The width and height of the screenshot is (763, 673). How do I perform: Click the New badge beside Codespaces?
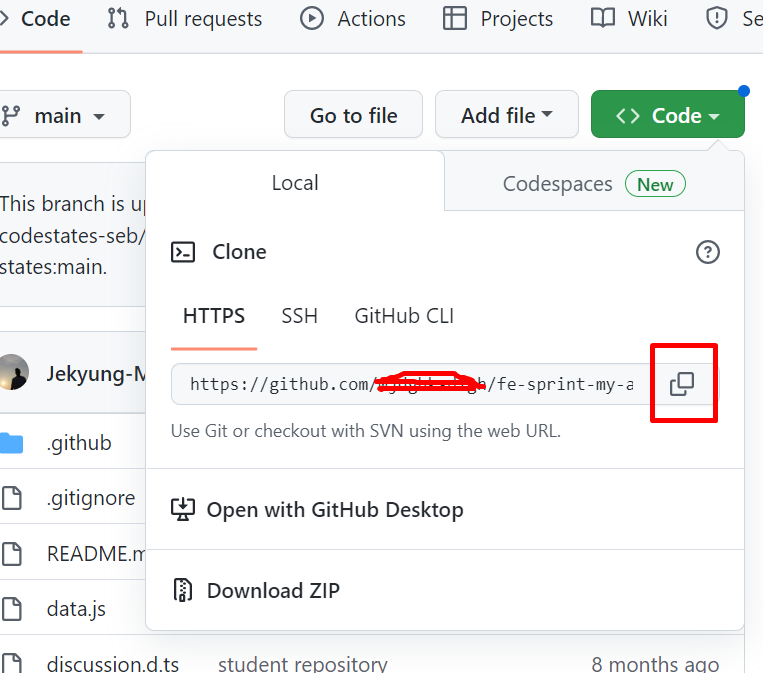[x=655, y=184]
